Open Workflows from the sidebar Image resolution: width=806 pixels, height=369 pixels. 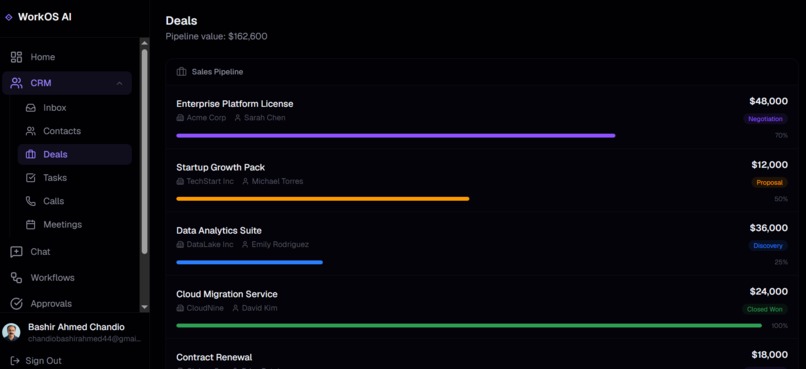click(x=67, y=278)
